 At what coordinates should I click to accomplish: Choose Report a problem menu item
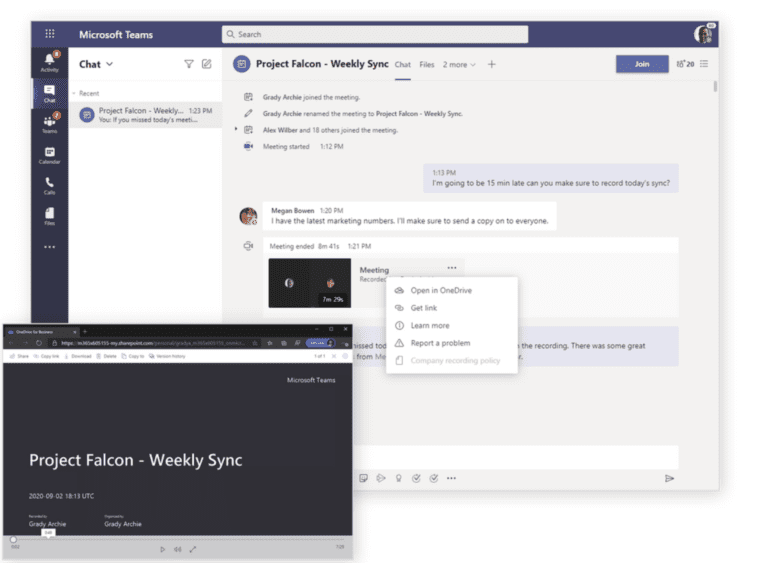pos(452,343)
